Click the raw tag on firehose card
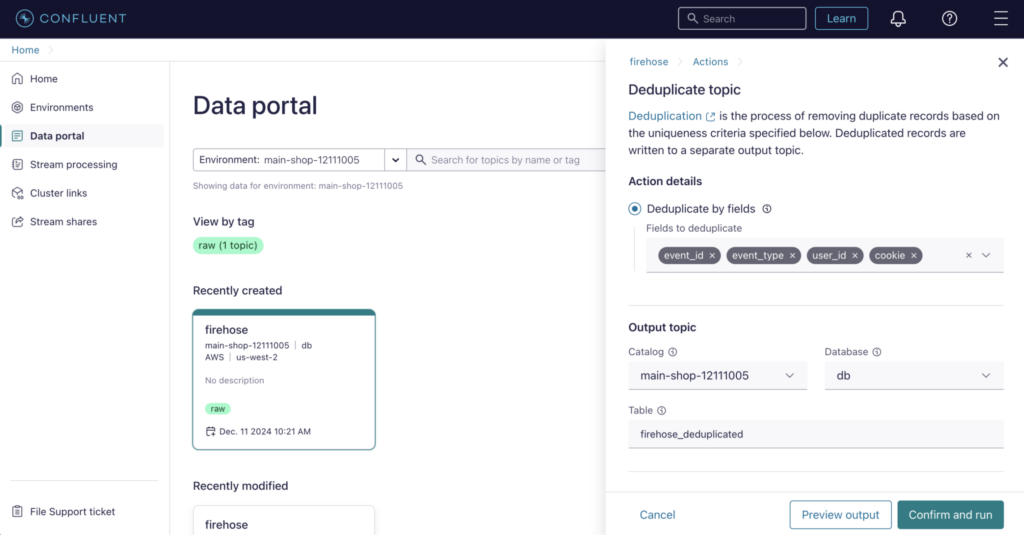The width and height of the screenshot is (1024, 535). tap(217, 409)
